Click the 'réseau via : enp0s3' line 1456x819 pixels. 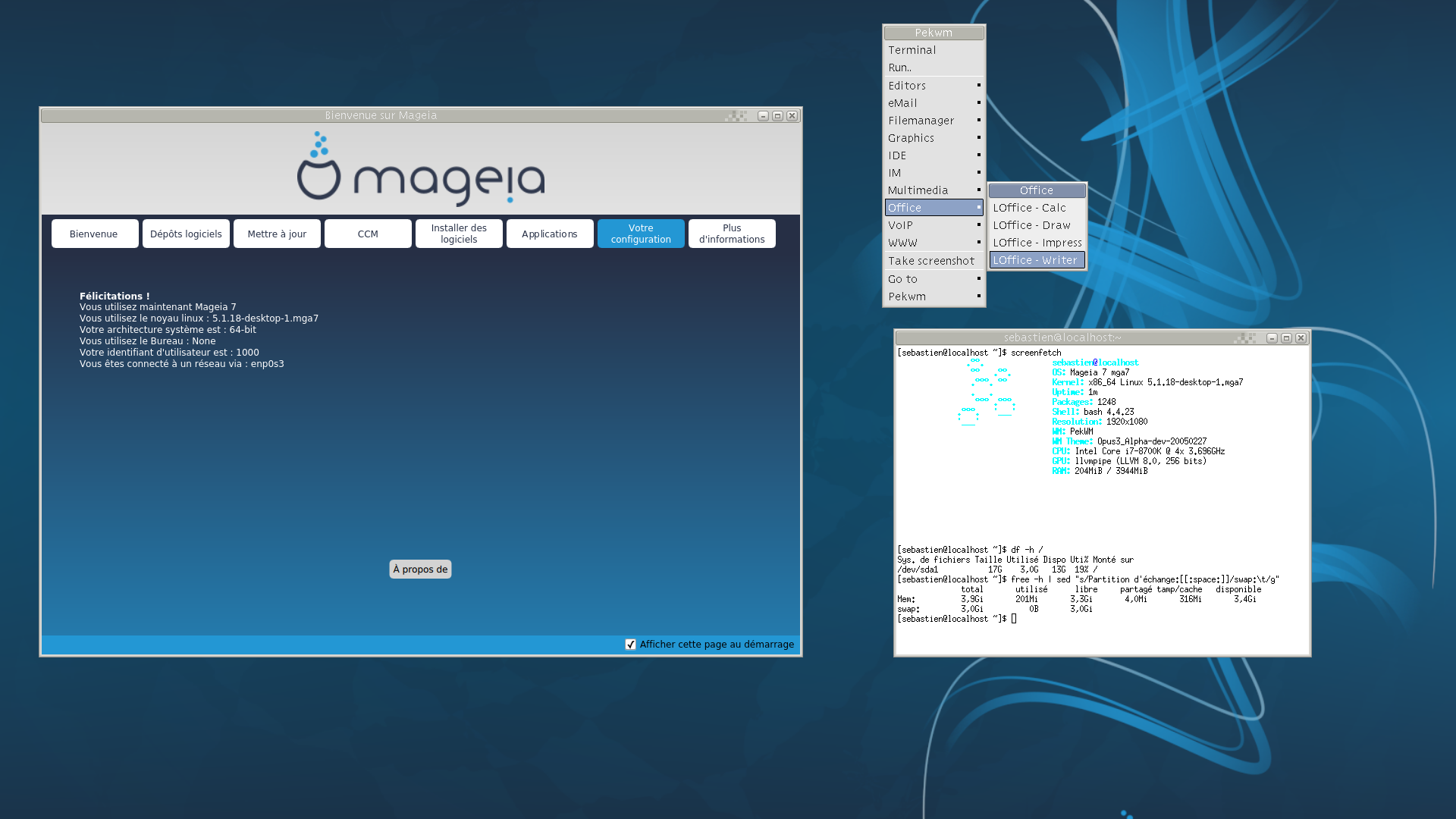pos(182,364)
